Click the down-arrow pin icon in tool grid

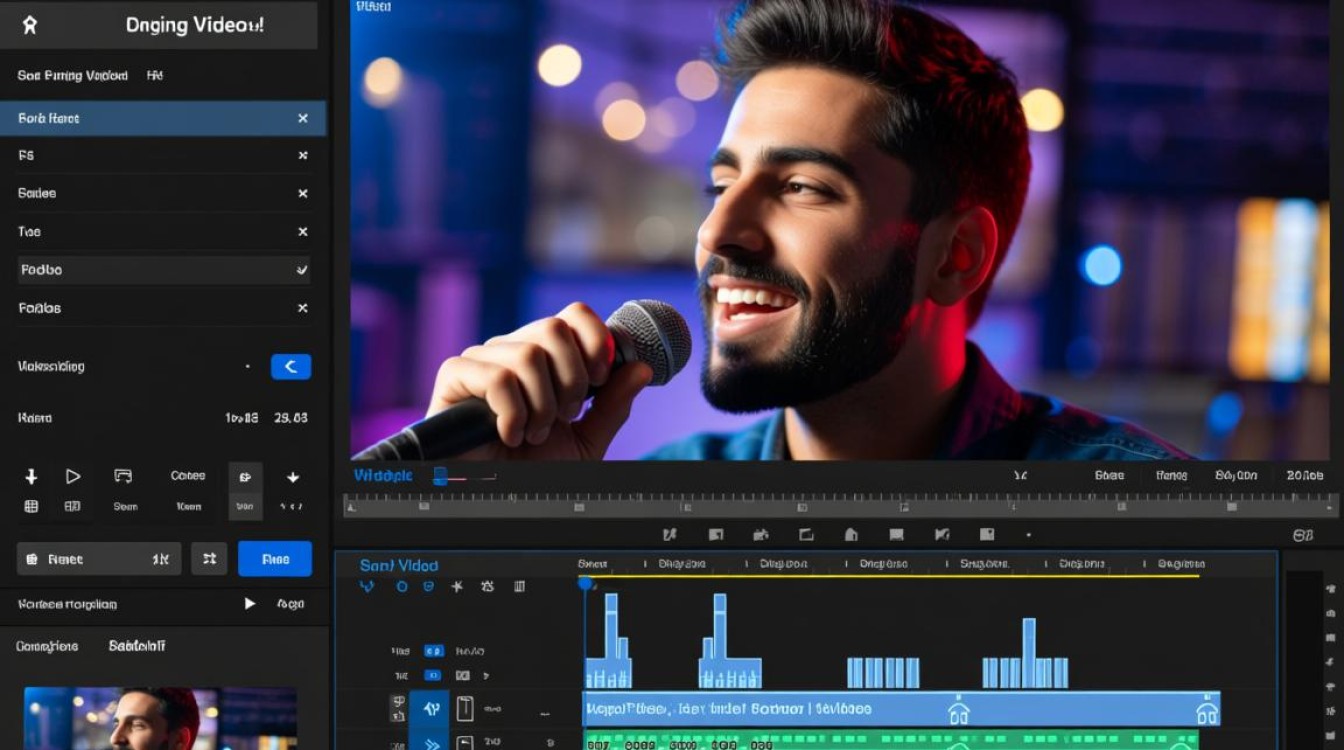tap(31, 477)
